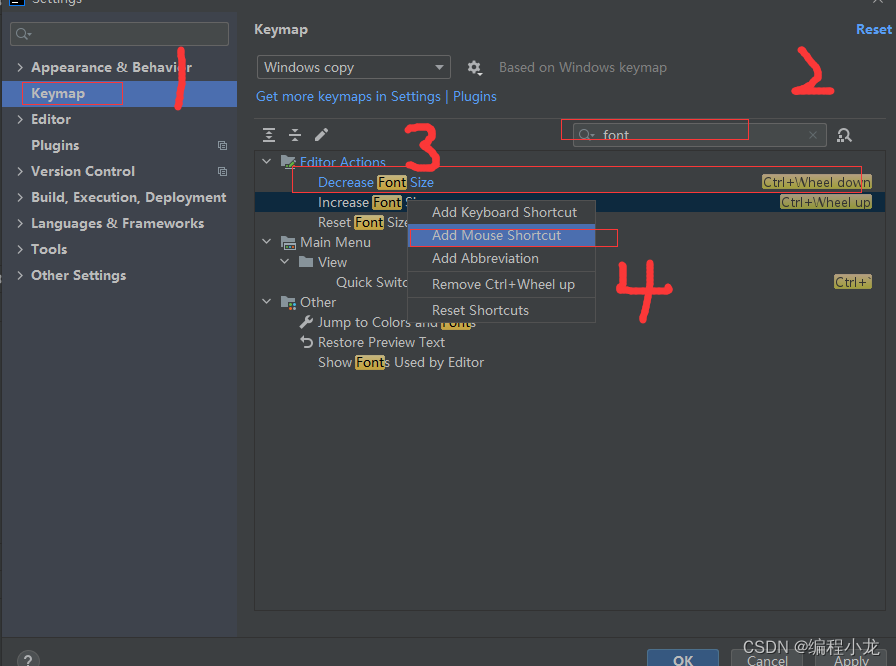Choose Add Keyboard Shortcut menu item
The width and height of the screenshot is (896, 666).
502,212
